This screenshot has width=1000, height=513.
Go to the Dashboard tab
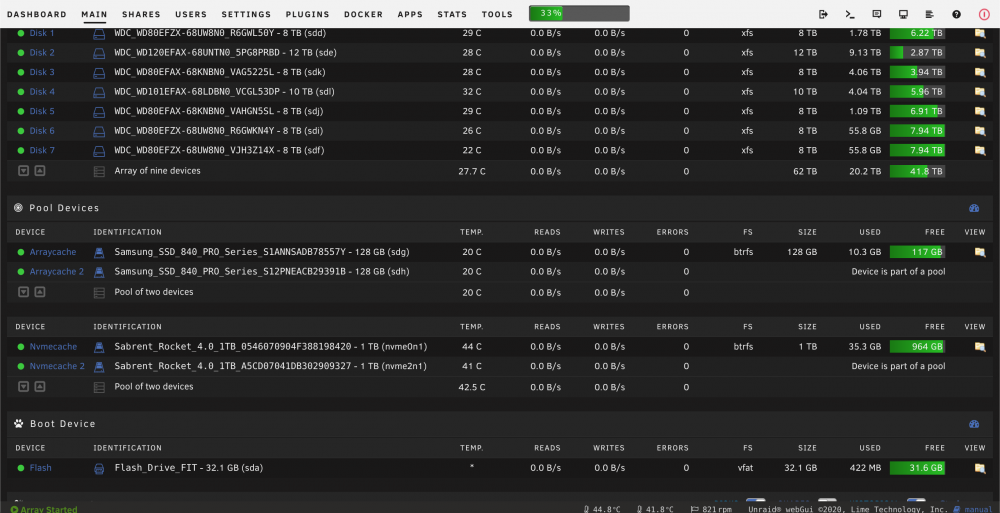click(x=36, y=14)
